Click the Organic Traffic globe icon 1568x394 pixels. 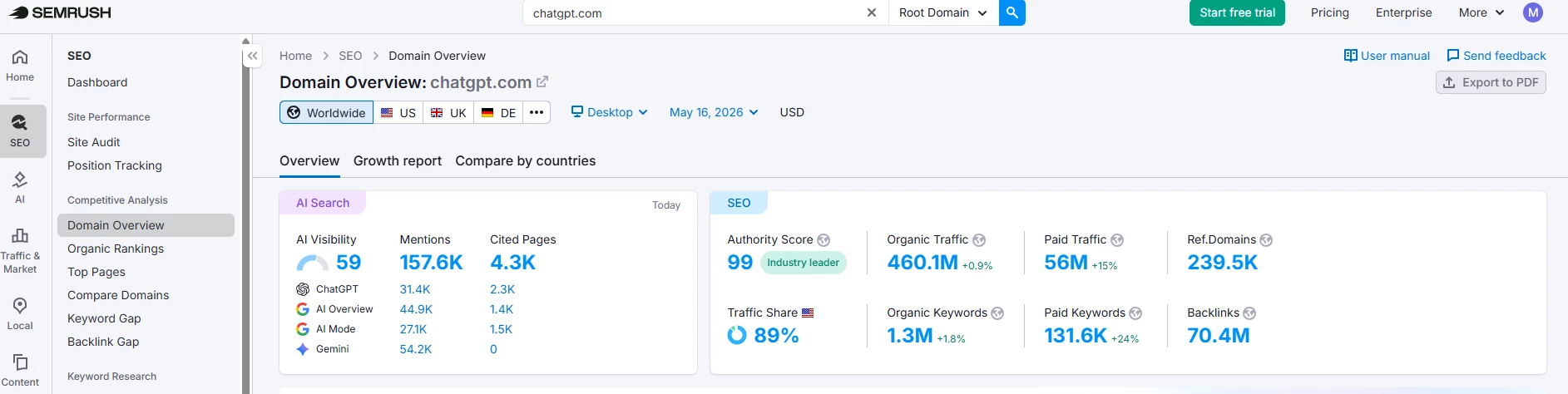(979, 240)
